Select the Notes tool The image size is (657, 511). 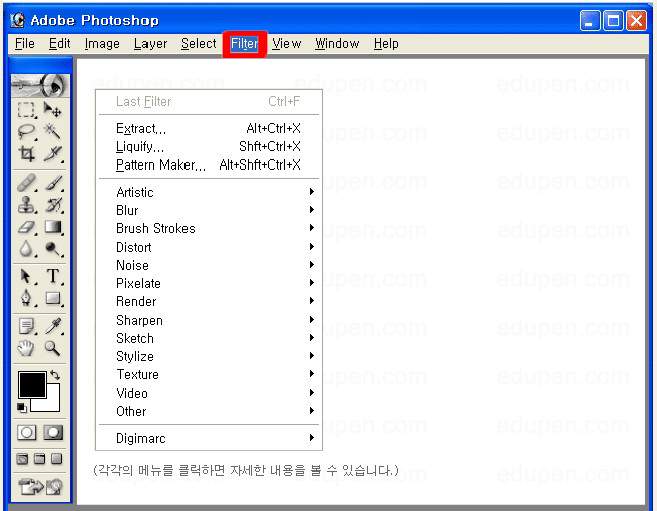pyautogui.click(x=26, y=326)
